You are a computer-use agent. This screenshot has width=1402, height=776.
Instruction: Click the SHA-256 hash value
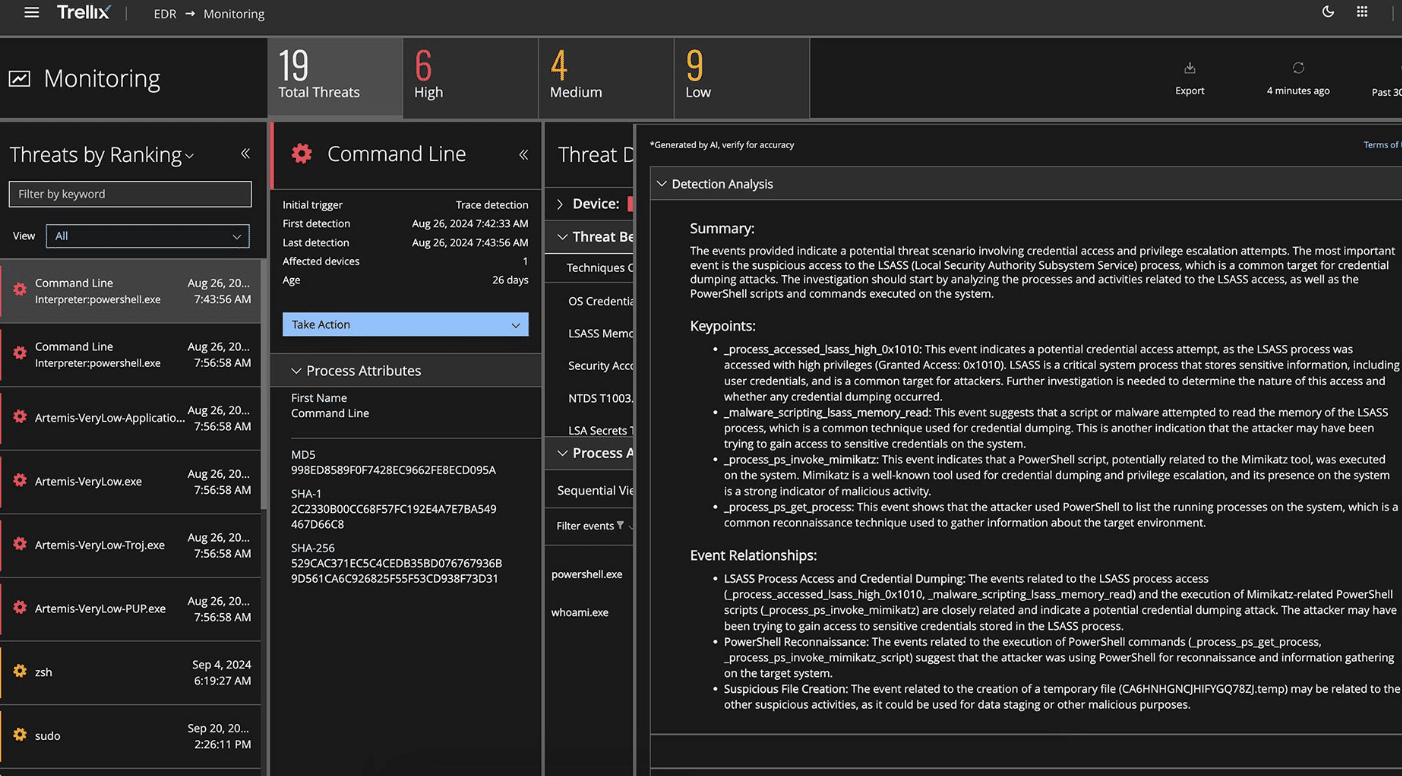pyautogui.click(x=397, y=571)
